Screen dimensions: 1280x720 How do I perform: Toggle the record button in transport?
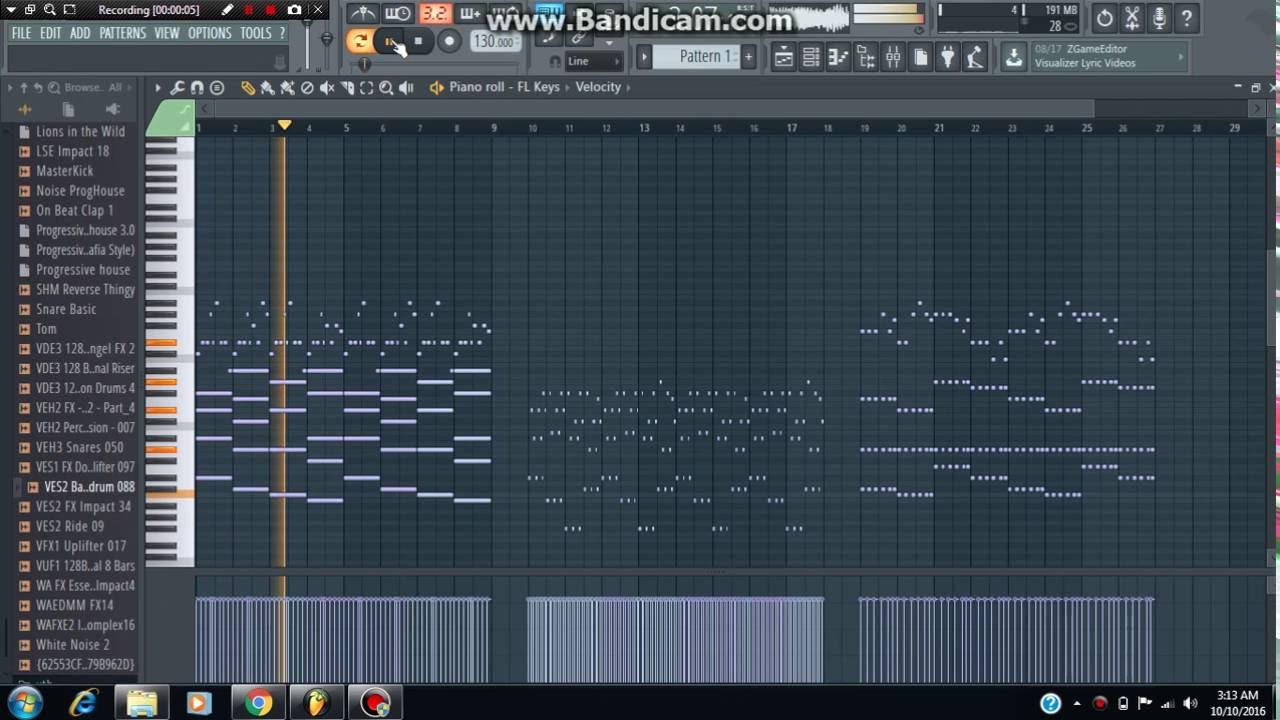click(449, 41)
